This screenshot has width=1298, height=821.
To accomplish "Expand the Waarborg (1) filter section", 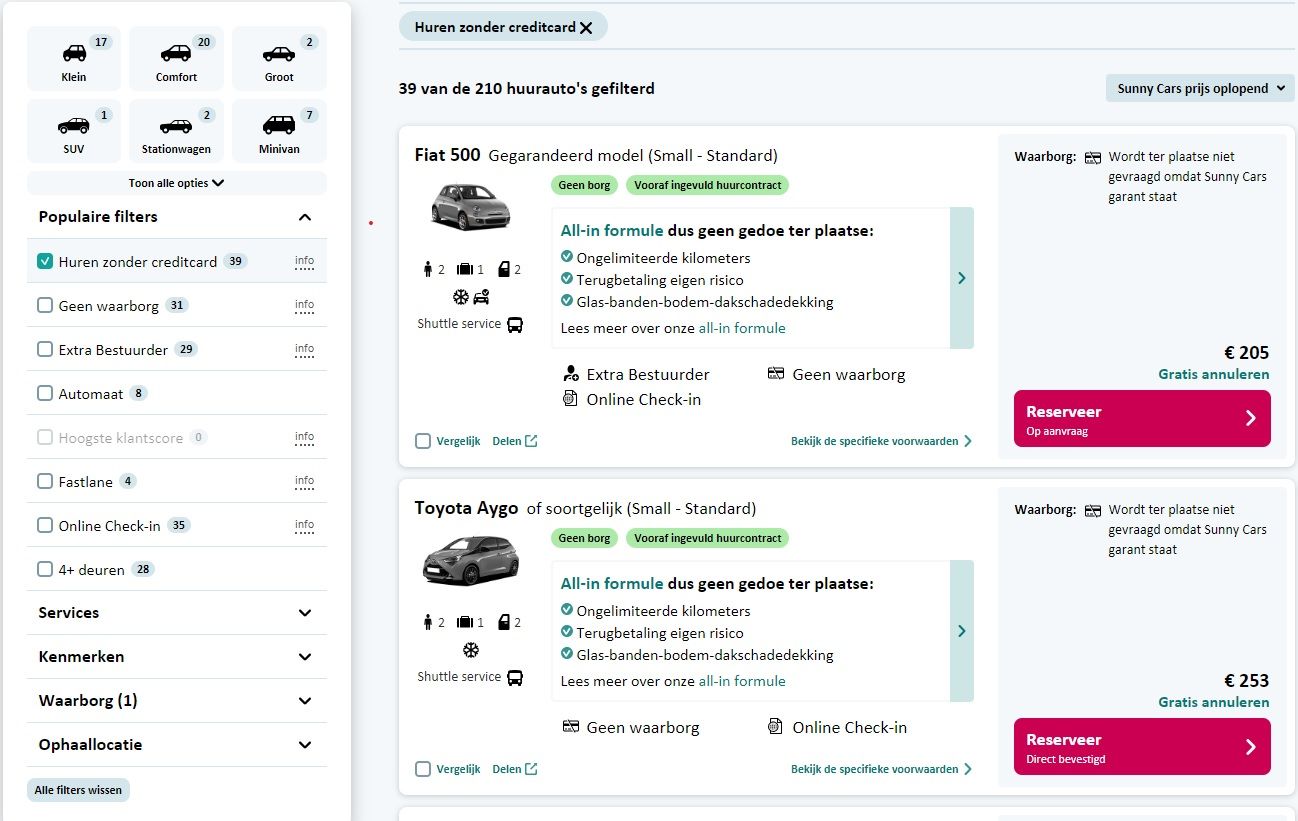I will (177, 701).
